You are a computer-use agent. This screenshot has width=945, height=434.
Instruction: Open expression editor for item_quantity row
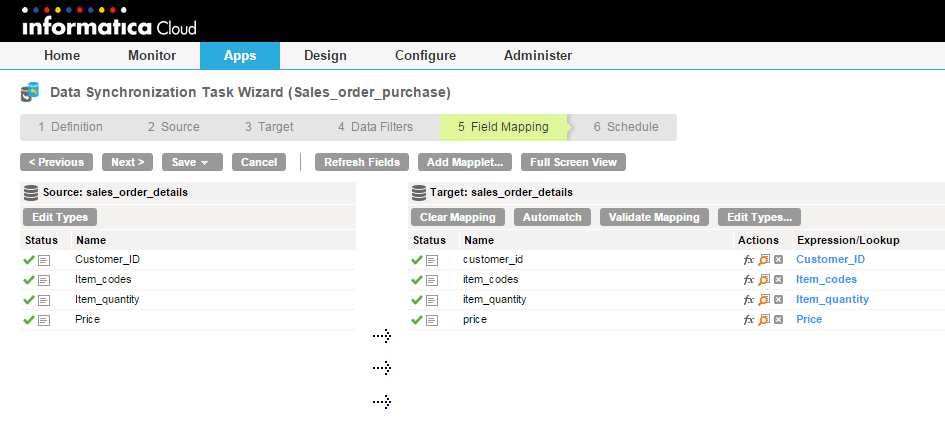[x=749, y=300]
